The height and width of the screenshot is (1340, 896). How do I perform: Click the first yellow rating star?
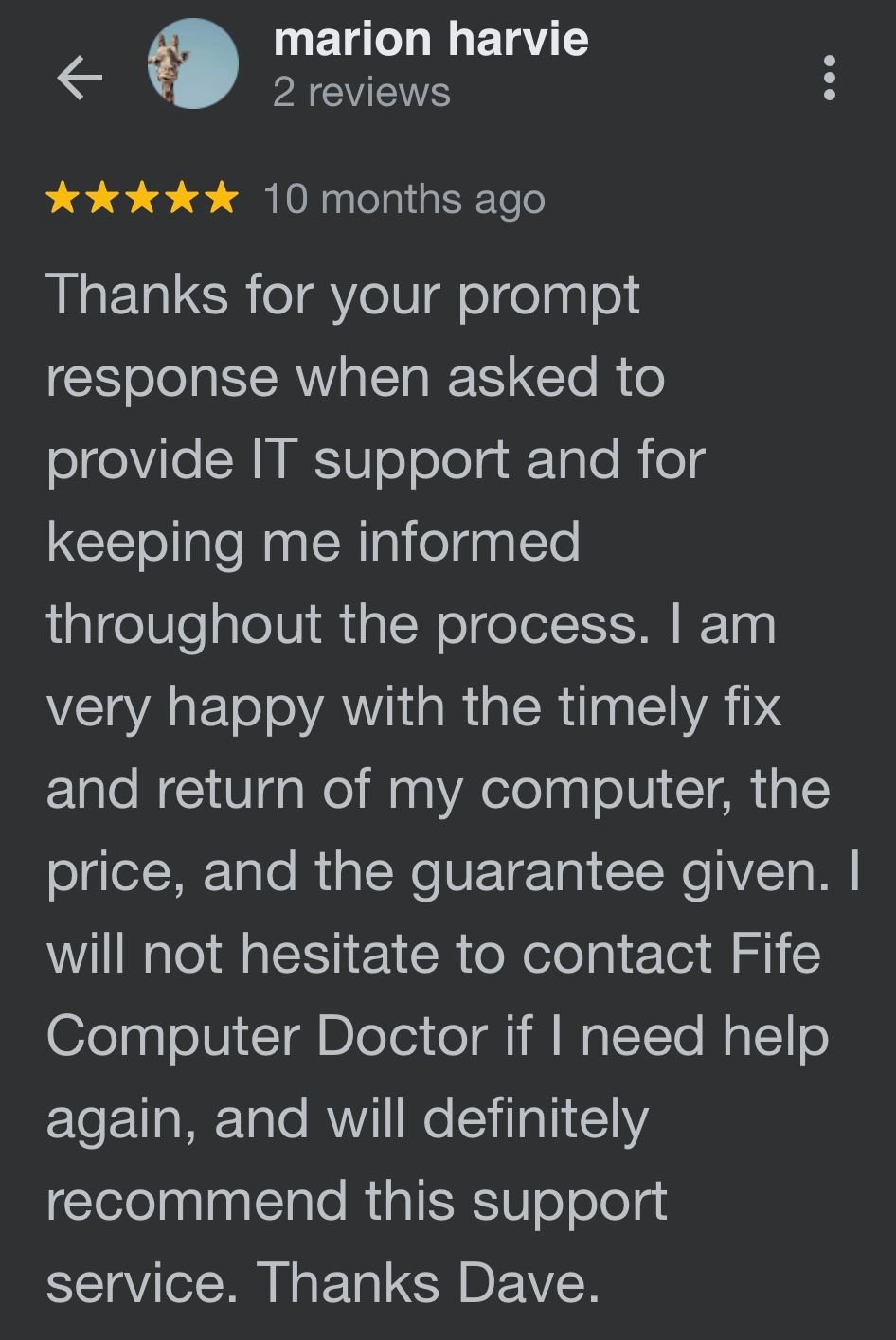[x=63, y=199]
